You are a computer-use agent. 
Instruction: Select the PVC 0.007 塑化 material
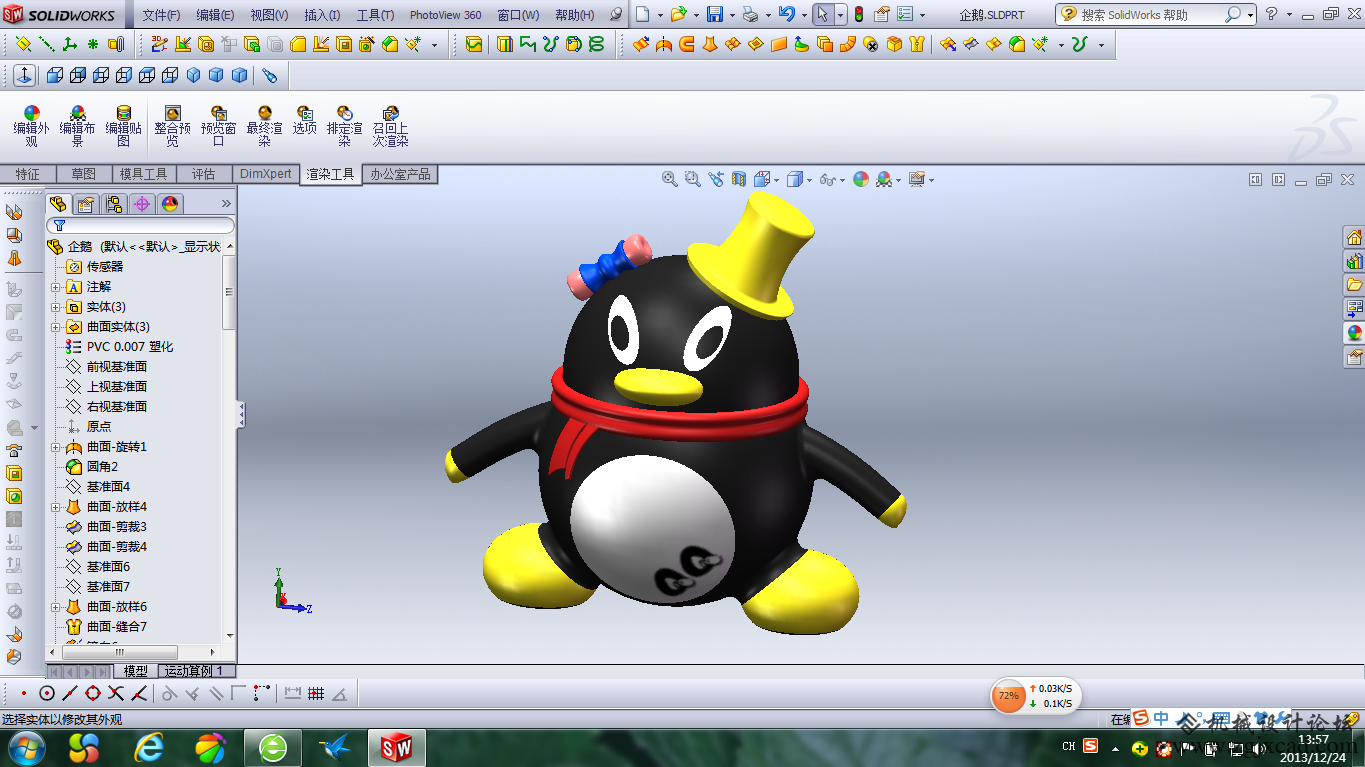click(x=130, y=347)
